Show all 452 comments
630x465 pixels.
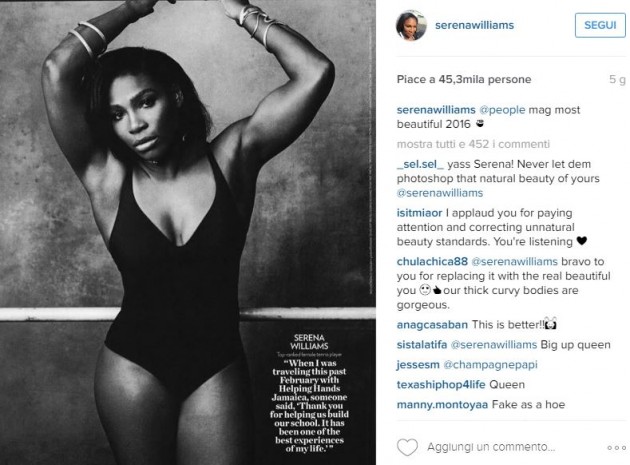pos(473,144)
